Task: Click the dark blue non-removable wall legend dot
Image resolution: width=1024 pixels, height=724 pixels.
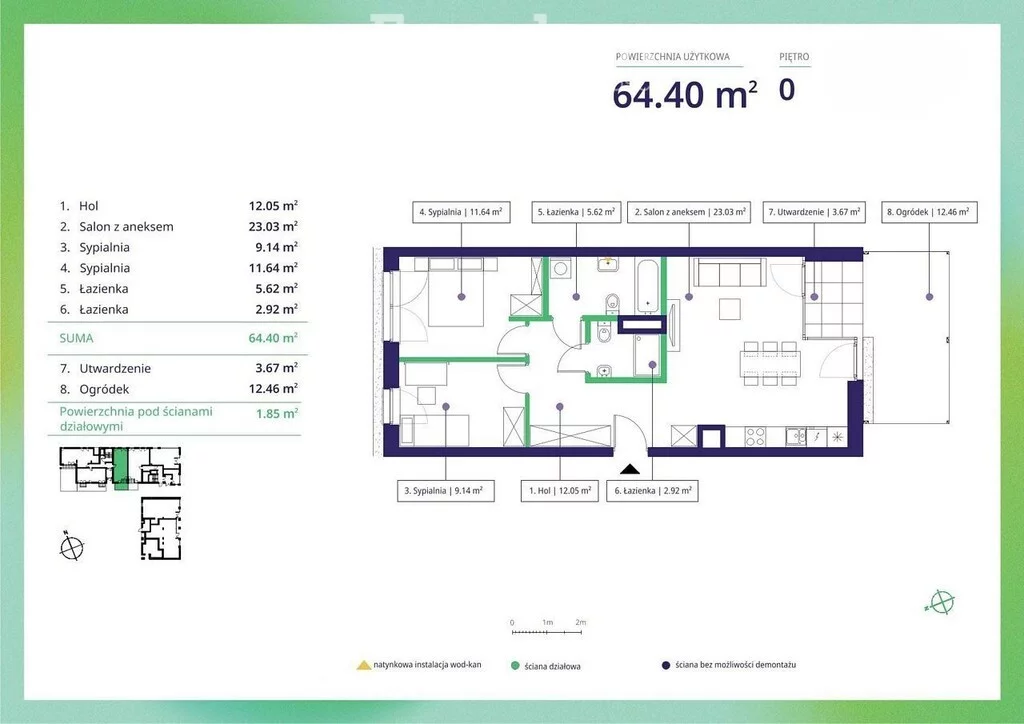Action: point(665,665)
